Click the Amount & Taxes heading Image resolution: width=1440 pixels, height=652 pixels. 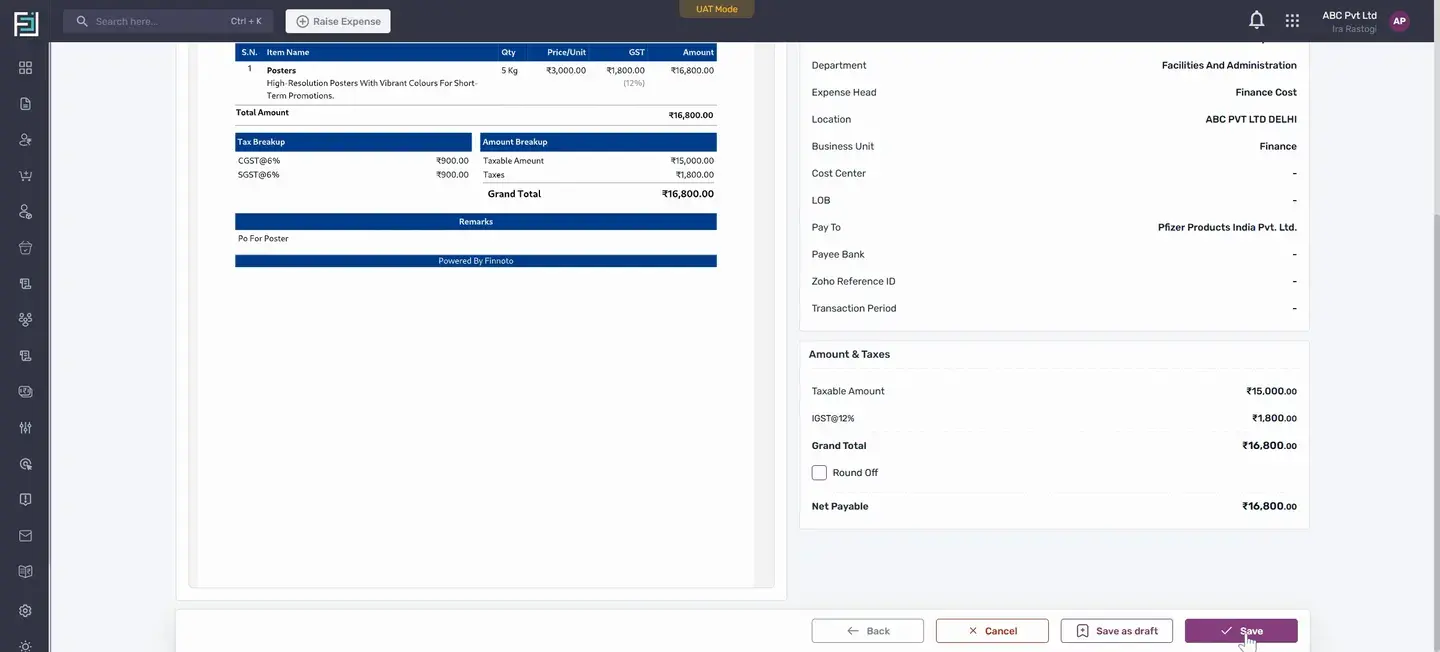click(x=849, y=354)
